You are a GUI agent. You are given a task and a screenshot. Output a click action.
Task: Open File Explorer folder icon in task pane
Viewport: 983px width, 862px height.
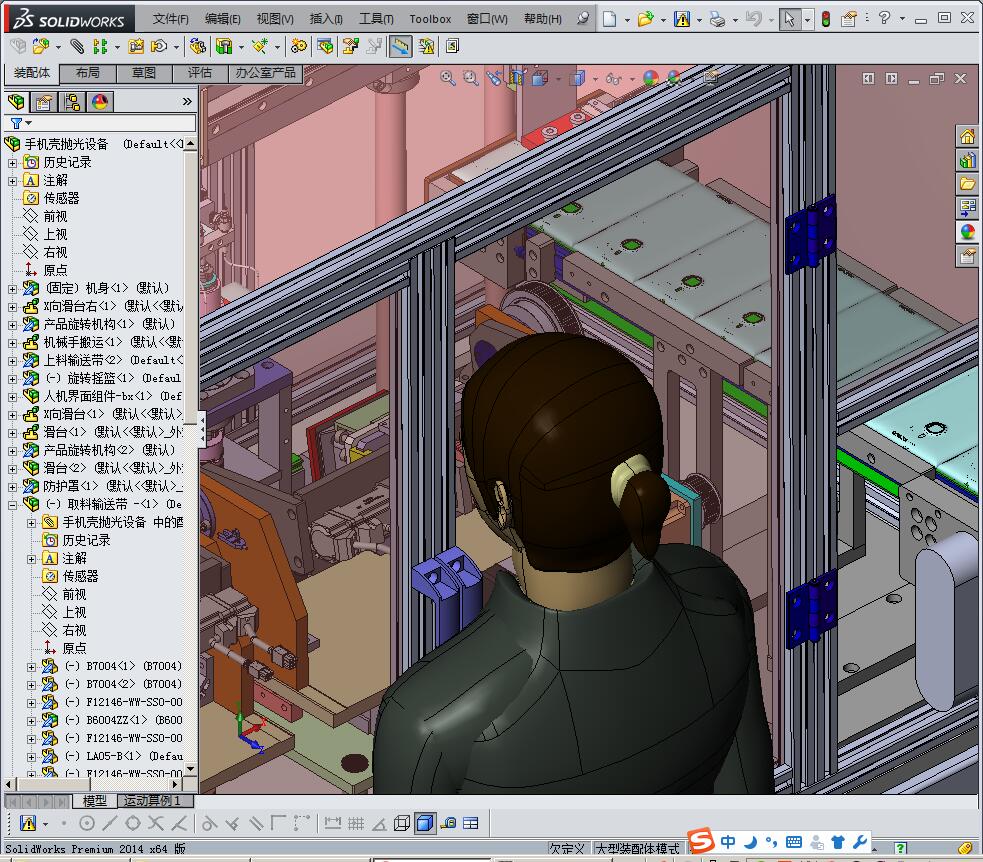(967, 184)
